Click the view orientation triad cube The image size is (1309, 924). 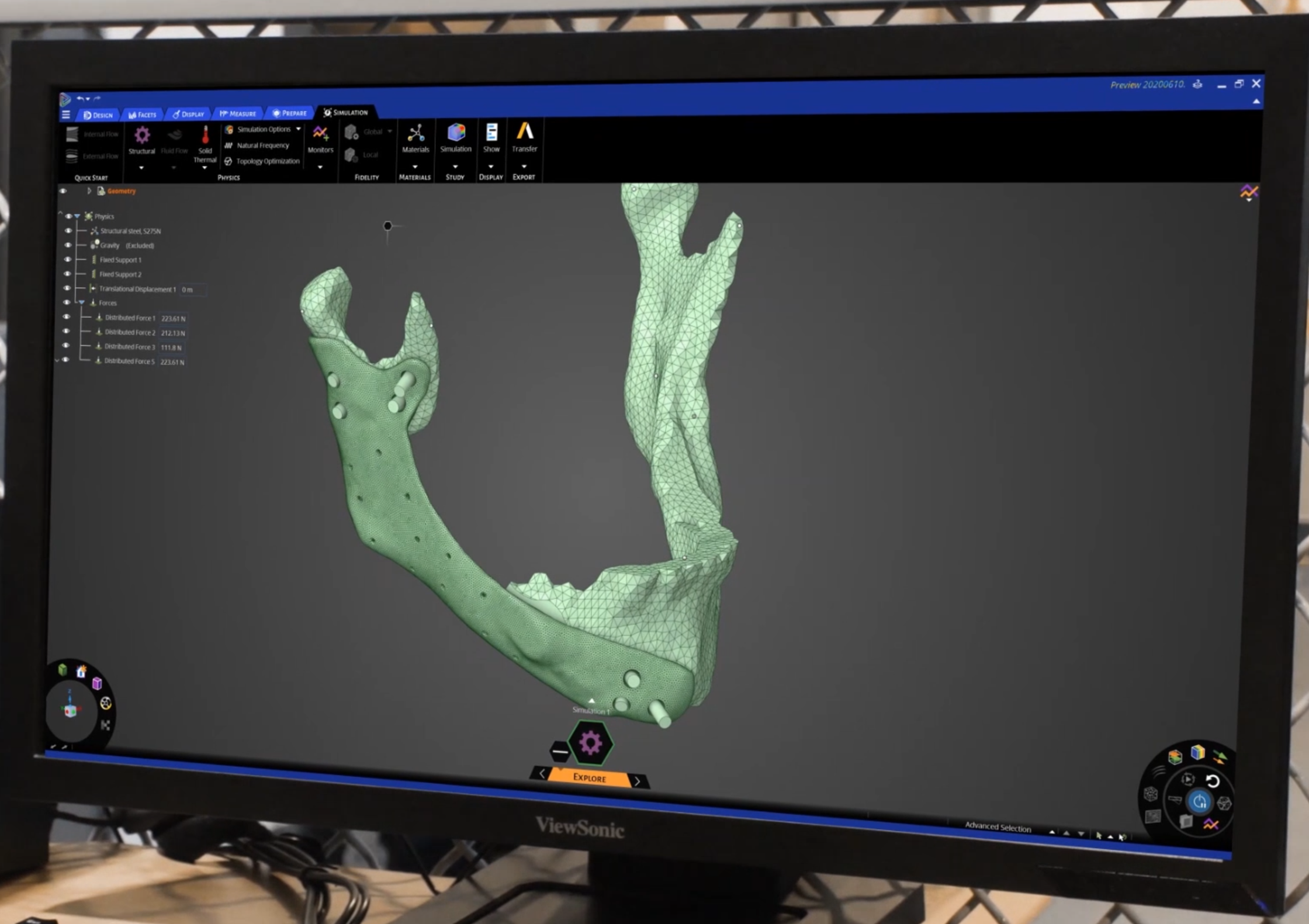coord(70,710)
